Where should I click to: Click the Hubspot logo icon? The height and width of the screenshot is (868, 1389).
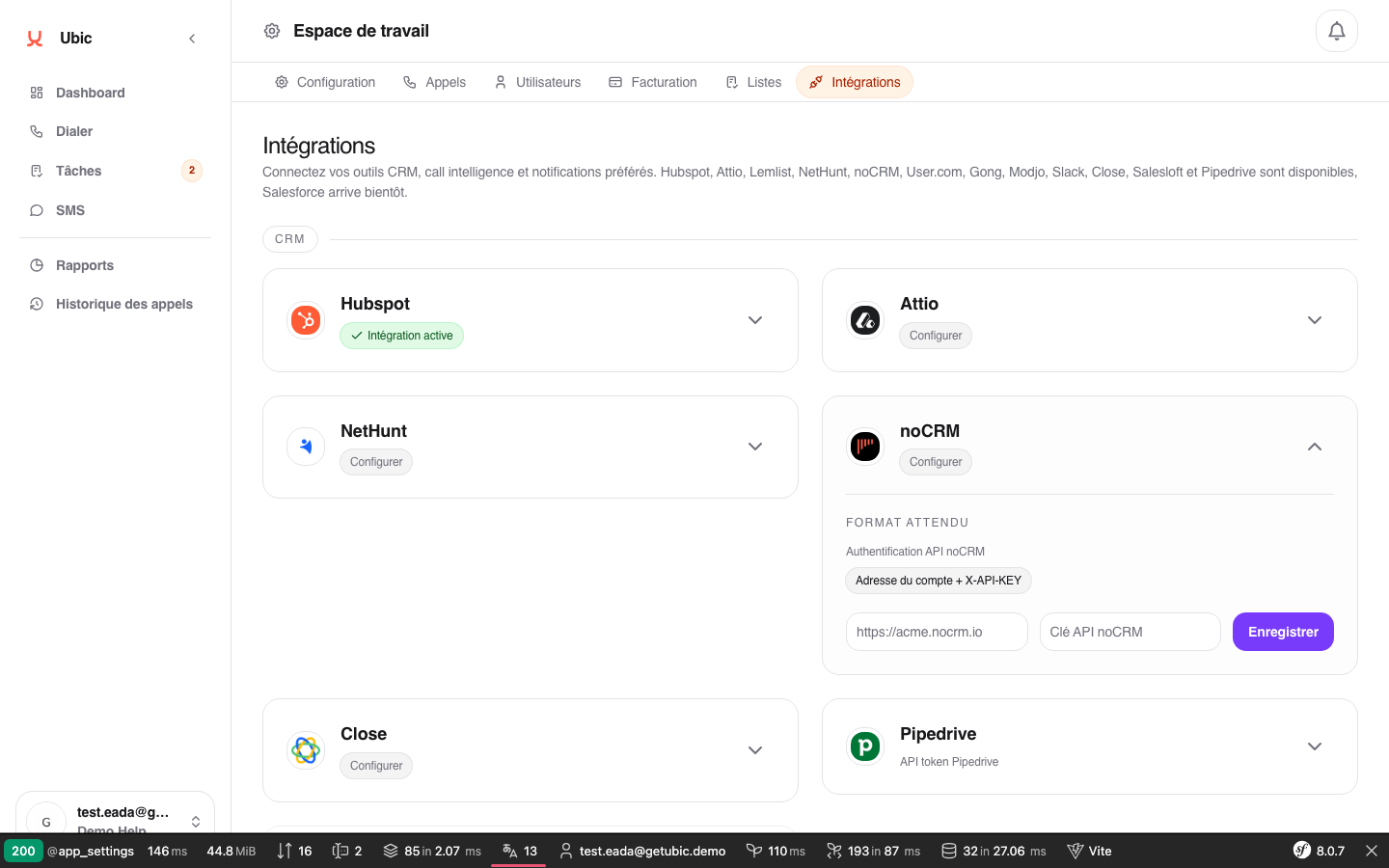[306, 320]
